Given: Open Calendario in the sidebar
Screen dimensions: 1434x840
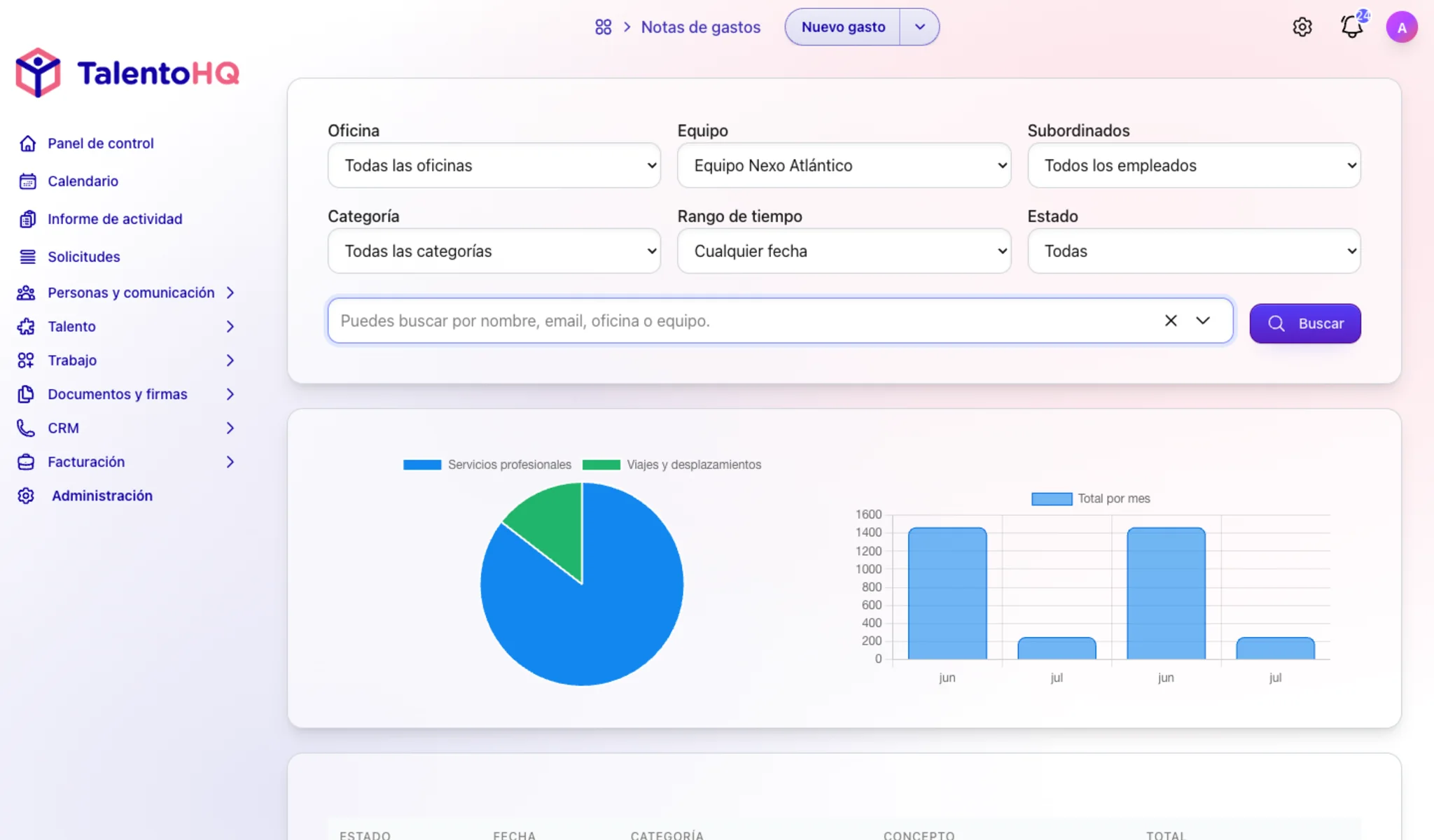Looking at the screenshot, I should (x=83, y=181).
